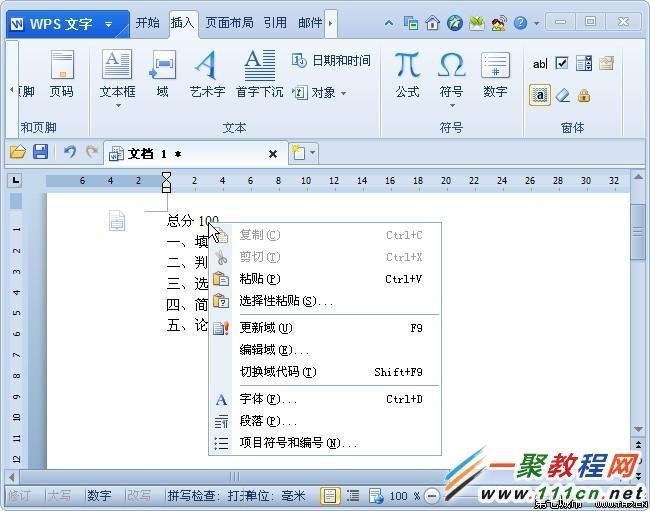Close the 文档 1 document tab
Screen dimensions: 650x511
point(273,154)
